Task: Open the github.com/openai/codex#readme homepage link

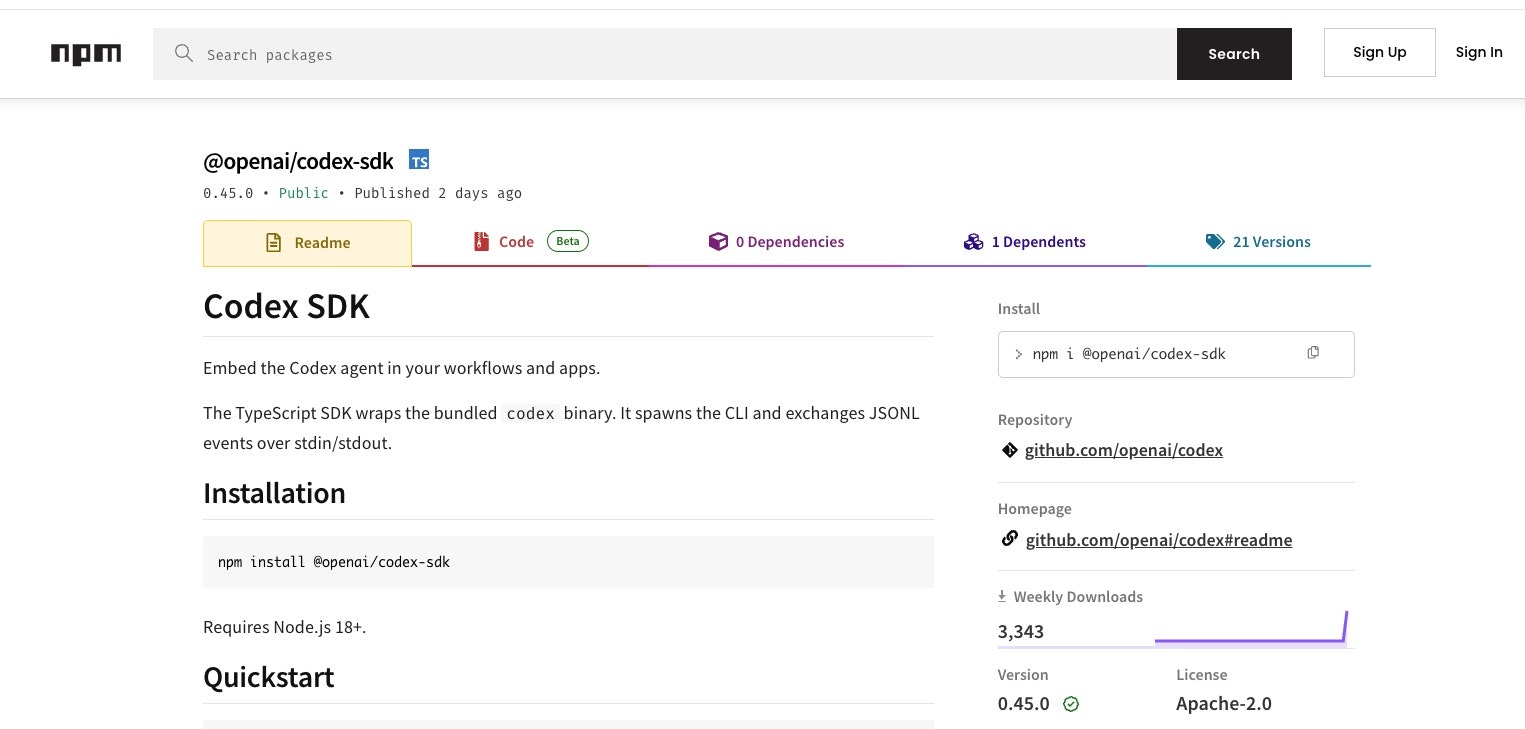Action: pyautogui.click(x=1158, y=540)
